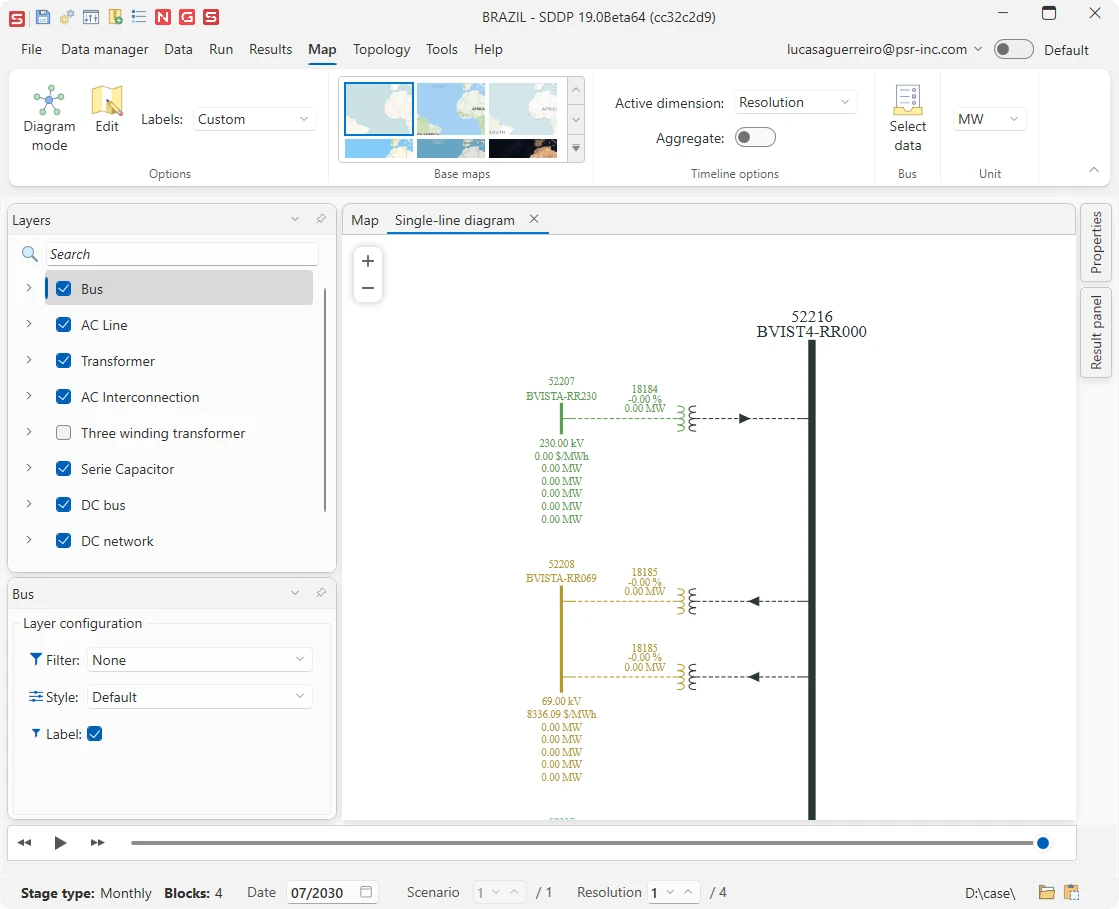The image size is (1119, 909).
Task: Click the zip archive with plus icon
Action: (x=115, y=17)
